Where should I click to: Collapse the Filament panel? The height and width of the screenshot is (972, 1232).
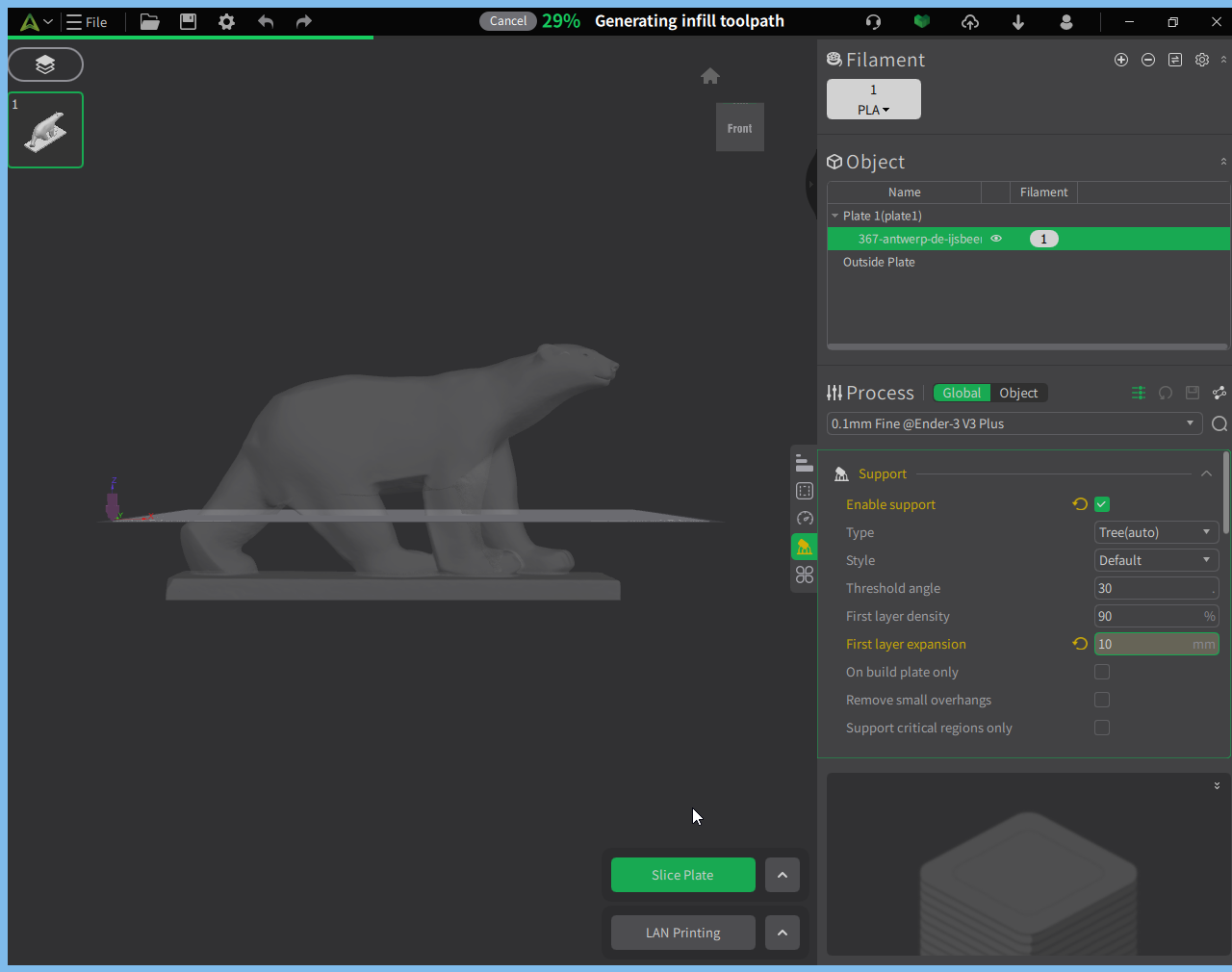coord(1223,60)
